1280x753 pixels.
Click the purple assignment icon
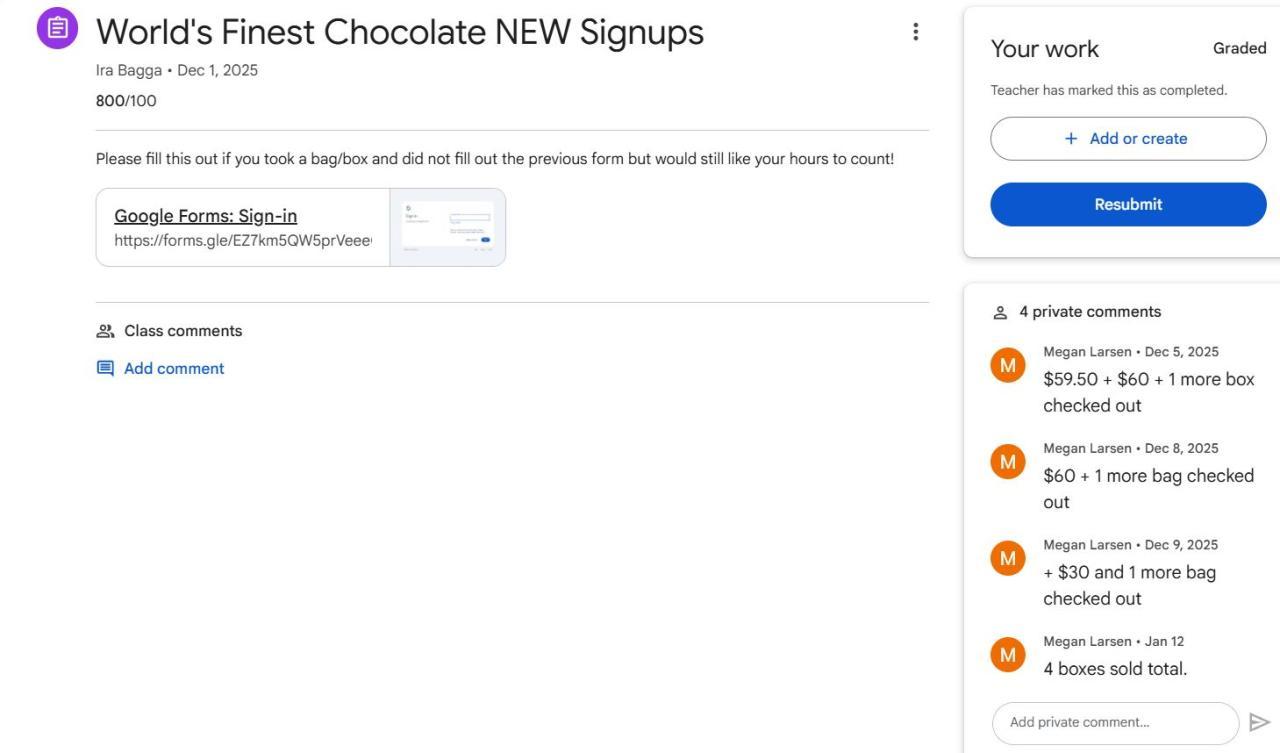pyautogui.click(x=57, y=28)
